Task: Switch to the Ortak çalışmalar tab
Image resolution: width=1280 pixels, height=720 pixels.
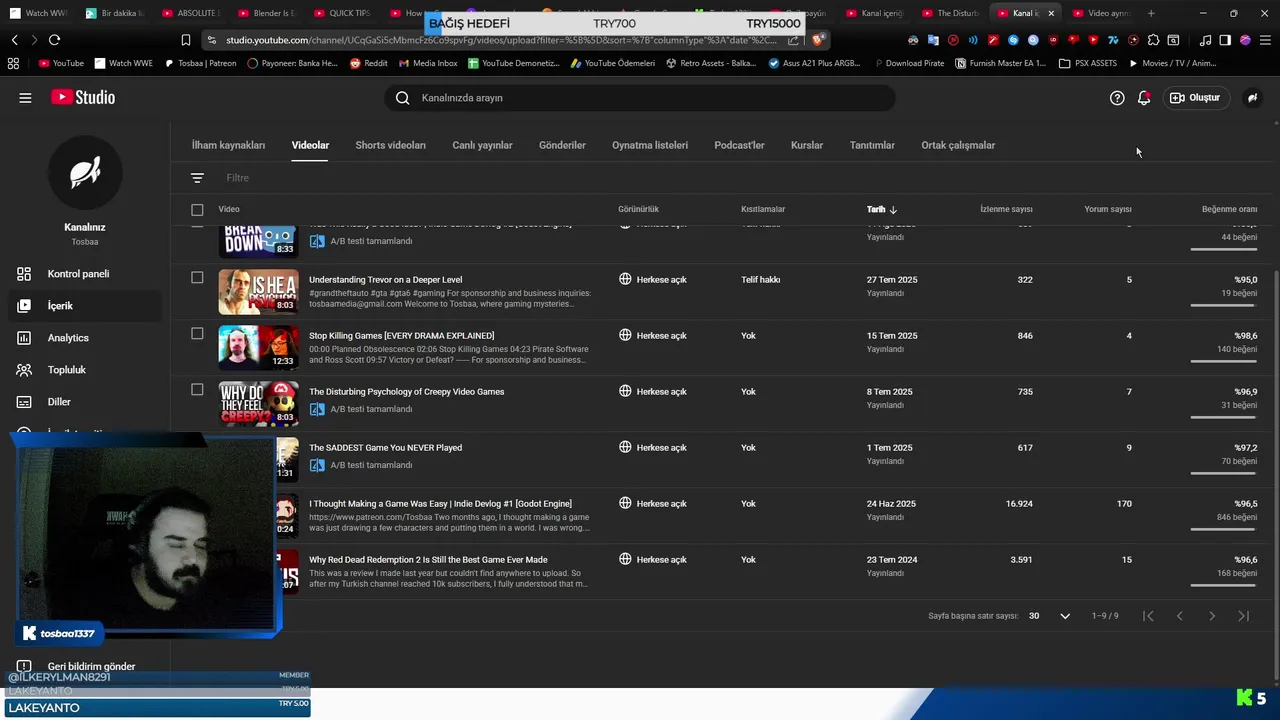Action: coord(958,145)
